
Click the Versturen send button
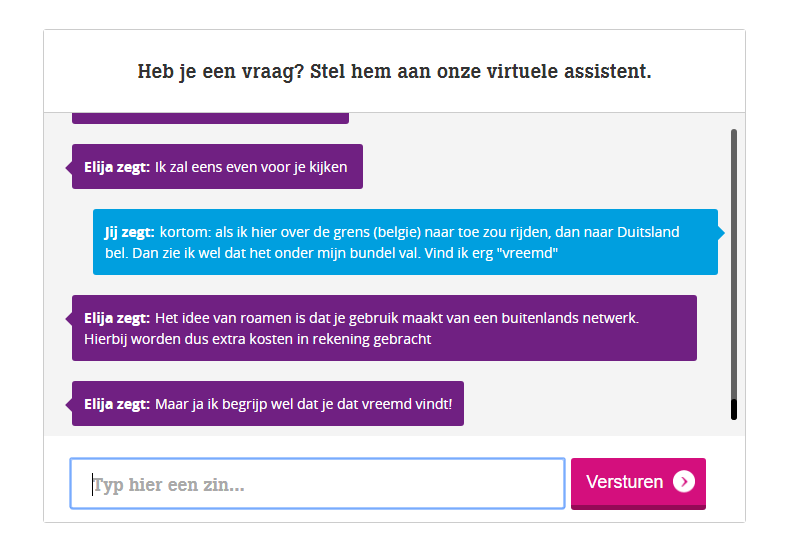(x=638, y=483)
